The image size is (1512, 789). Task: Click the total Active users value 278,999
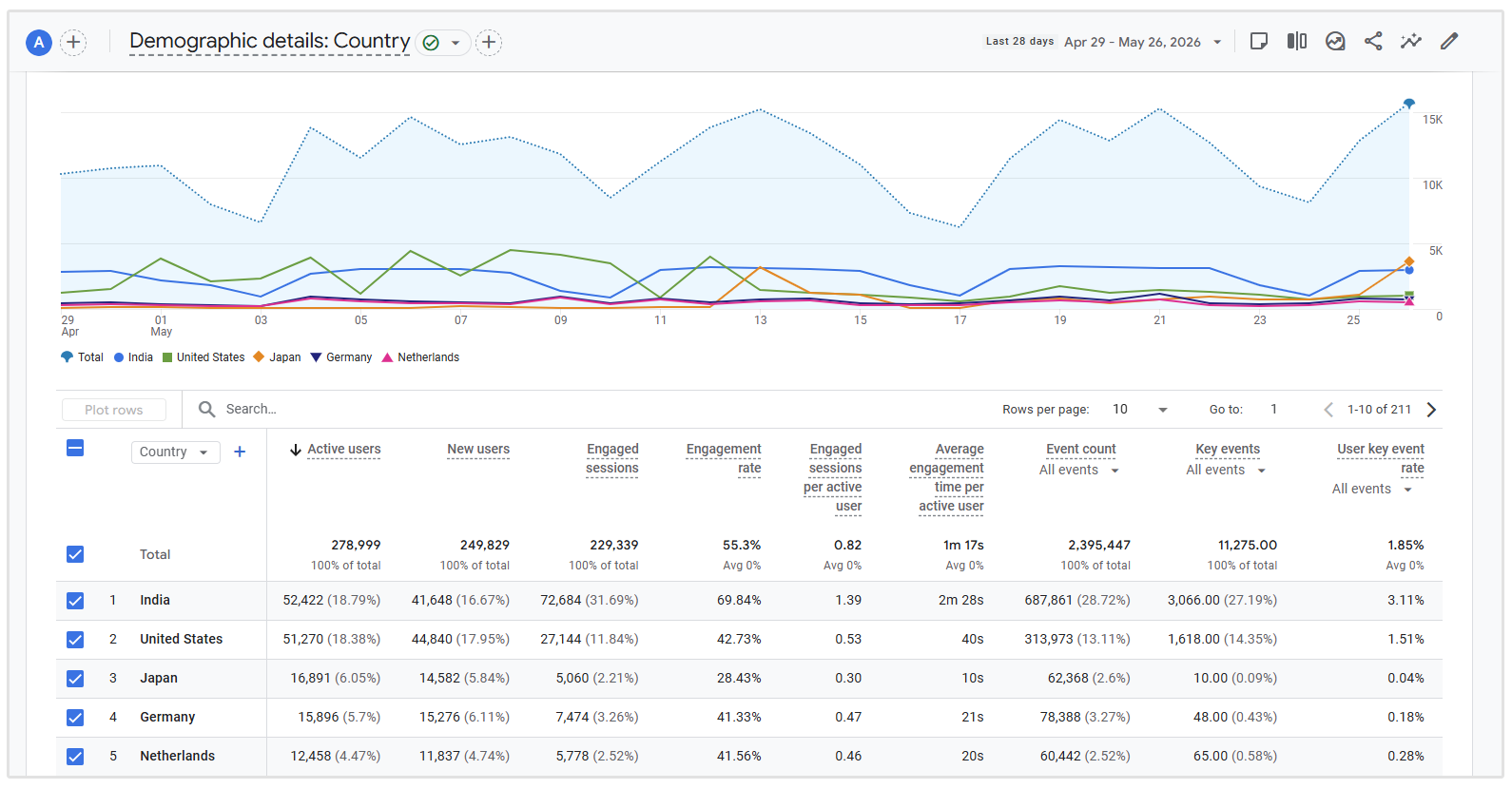pos(356,546)
